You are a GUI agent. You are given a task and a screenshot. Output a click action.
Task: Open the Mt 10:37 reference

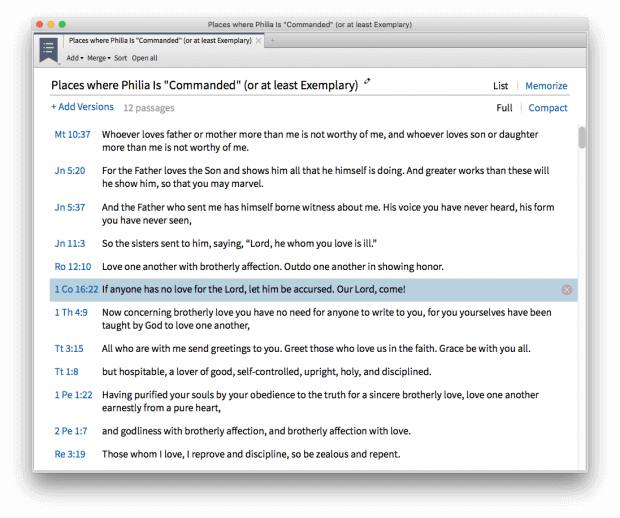(72, 134)
